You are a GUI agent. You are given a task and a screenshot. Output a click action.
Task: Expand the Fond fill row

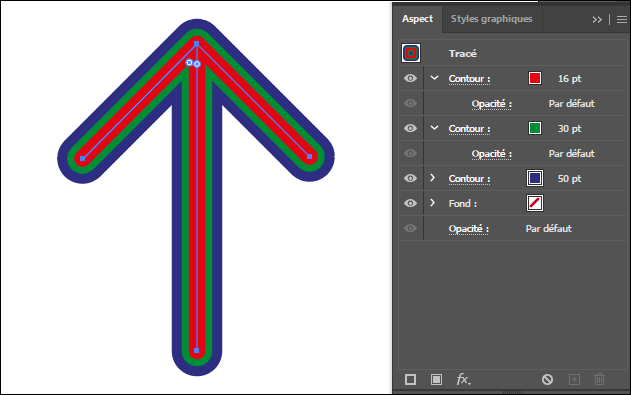(433, 202)
